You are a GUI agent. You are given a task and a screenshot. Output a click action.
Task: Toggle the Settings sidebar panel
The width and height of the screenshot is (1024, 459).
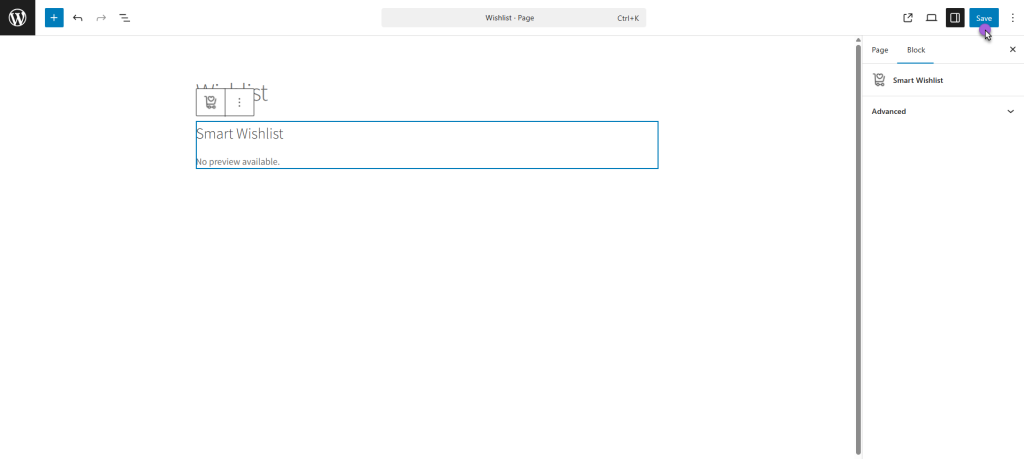955,18
